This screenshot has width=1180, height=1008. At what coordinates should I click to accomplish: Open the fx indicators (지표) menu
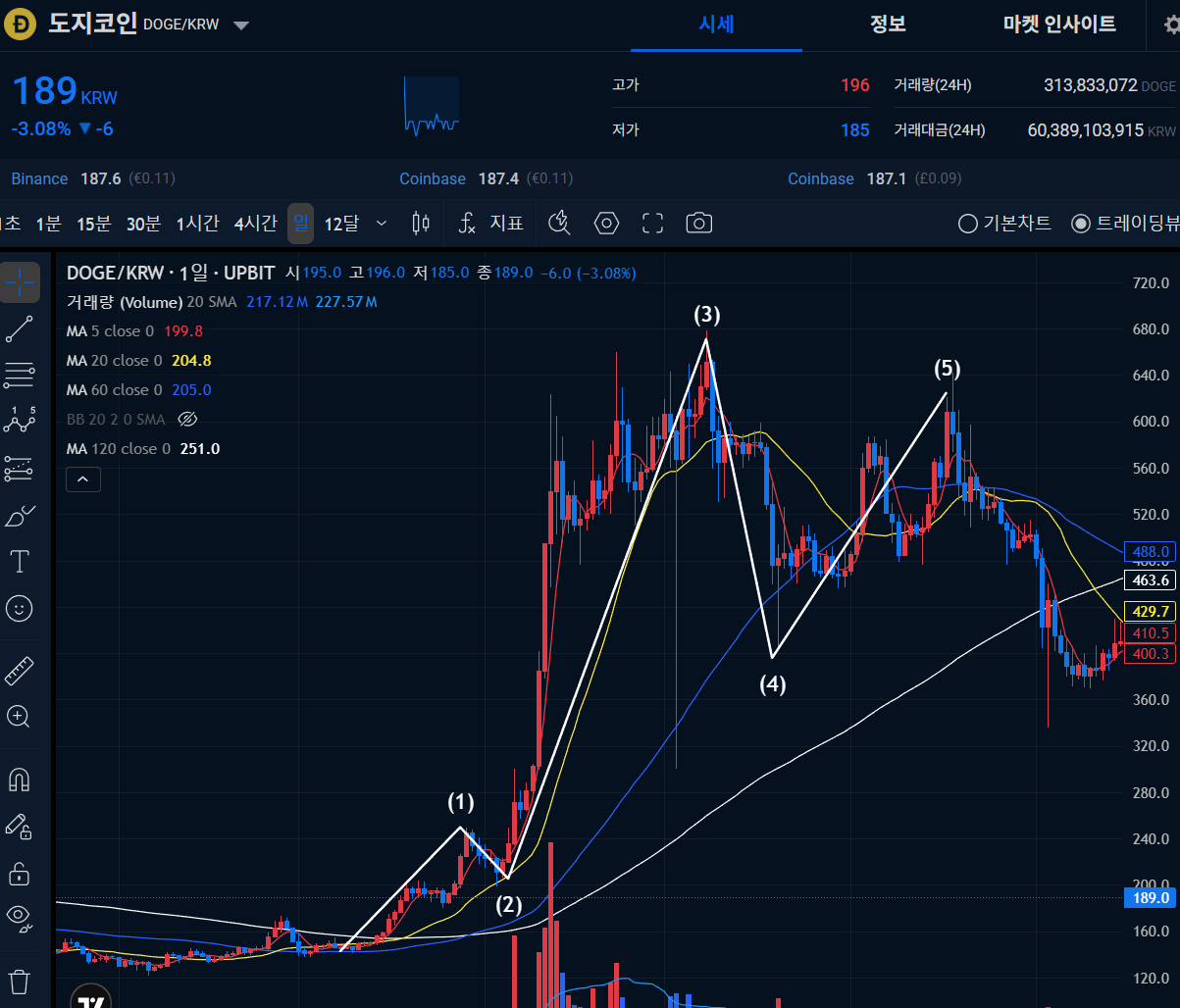pos(491,224)
